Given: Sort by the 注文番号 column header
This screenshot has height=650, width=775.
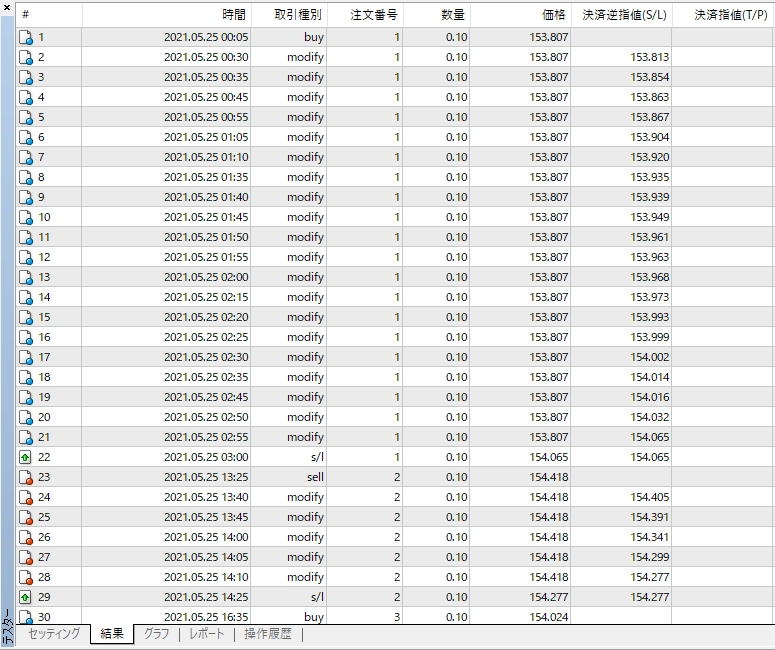Looking at the screenshot, I should (x=365, y=15).
